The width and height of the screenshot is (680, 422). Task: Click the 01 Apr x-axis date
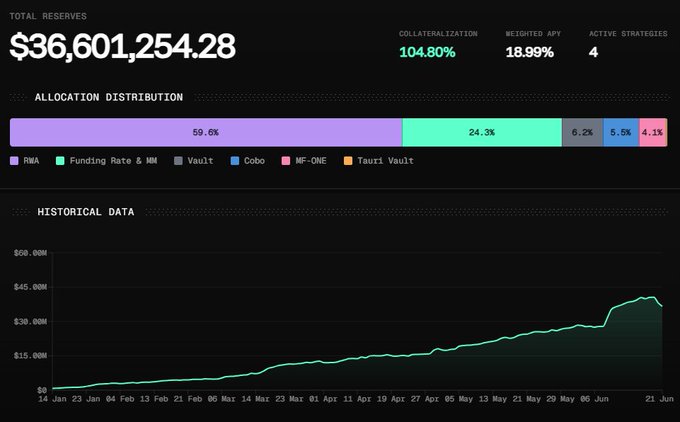(x=323, y=399)
